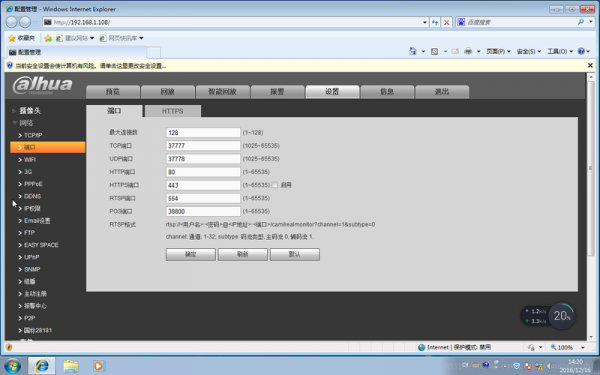
Task: Open Internet Explorer from the taskbar
Action: (x=42, y=366)
